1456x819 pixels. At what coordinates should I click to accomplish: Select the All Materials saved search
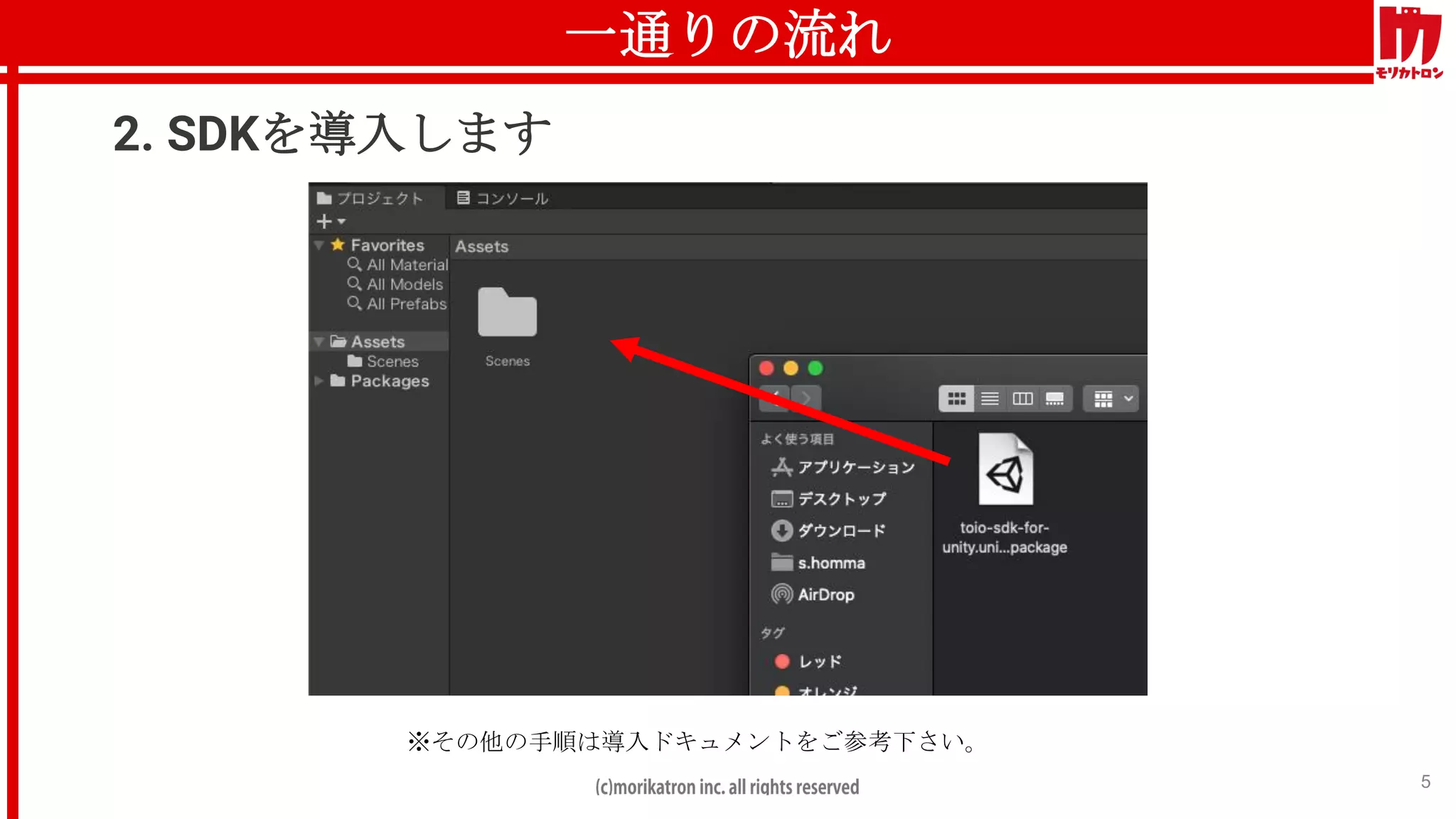pos(397,264)
